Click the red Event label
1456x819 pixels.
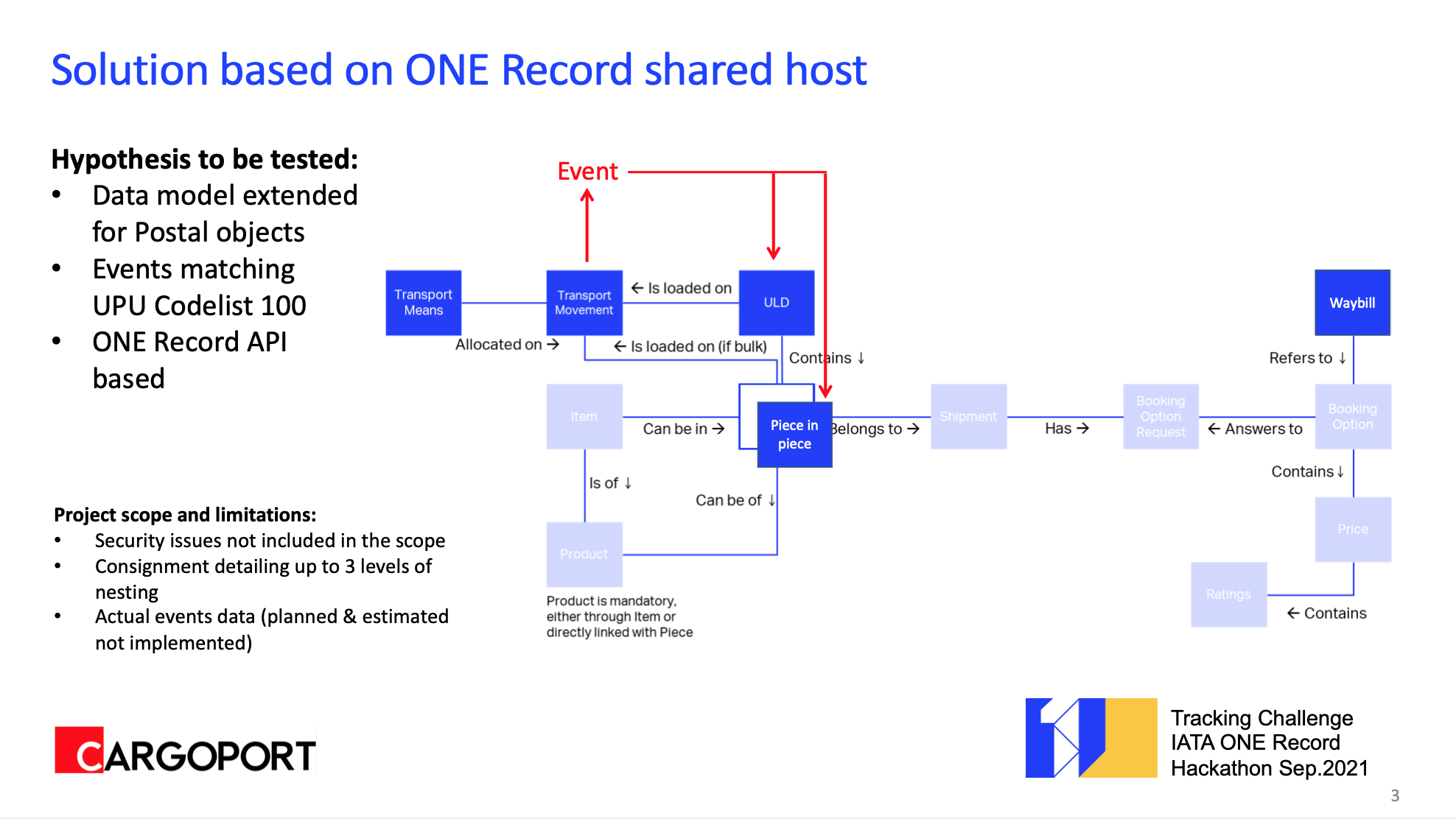point(587,172)
